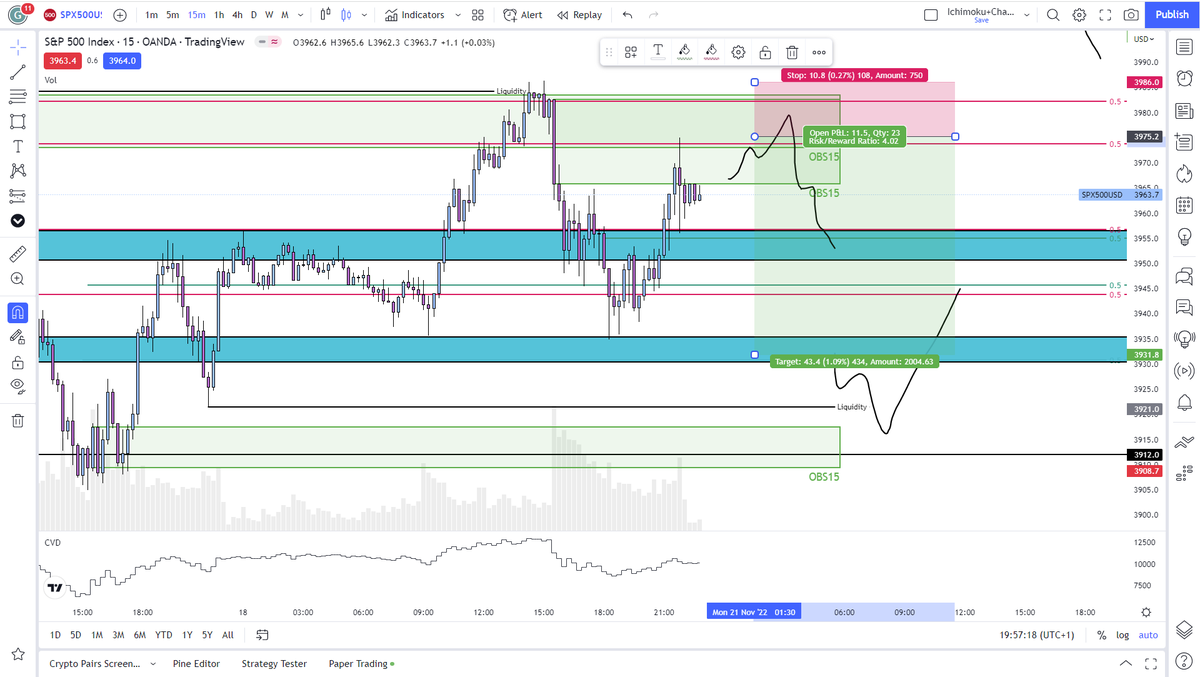
Task: Toggle lock all drawing tools
Action: [x=17, y=361]
